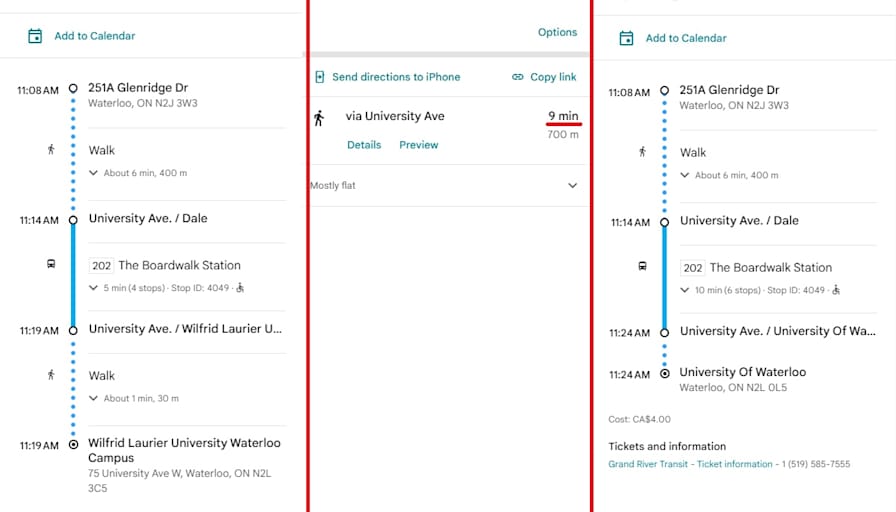Viewport: 896px width, 512px height.
Task: Click wheelchair accessible icon in left panel
Action: 240,287
